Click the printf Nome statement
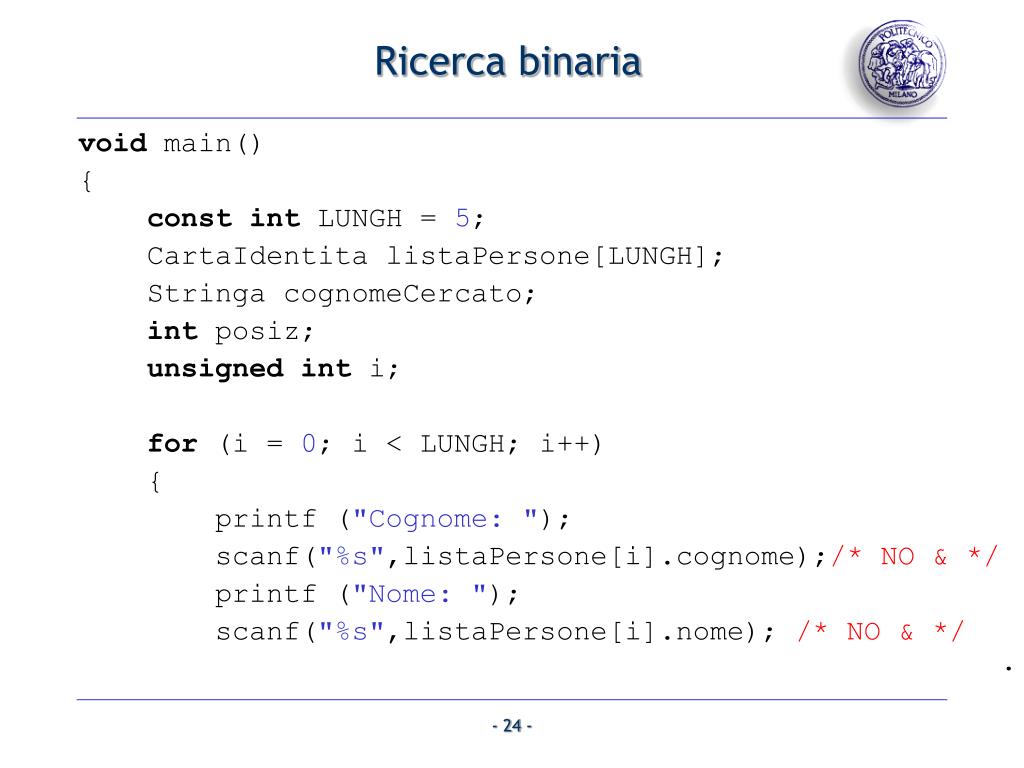 coord(367,594)
